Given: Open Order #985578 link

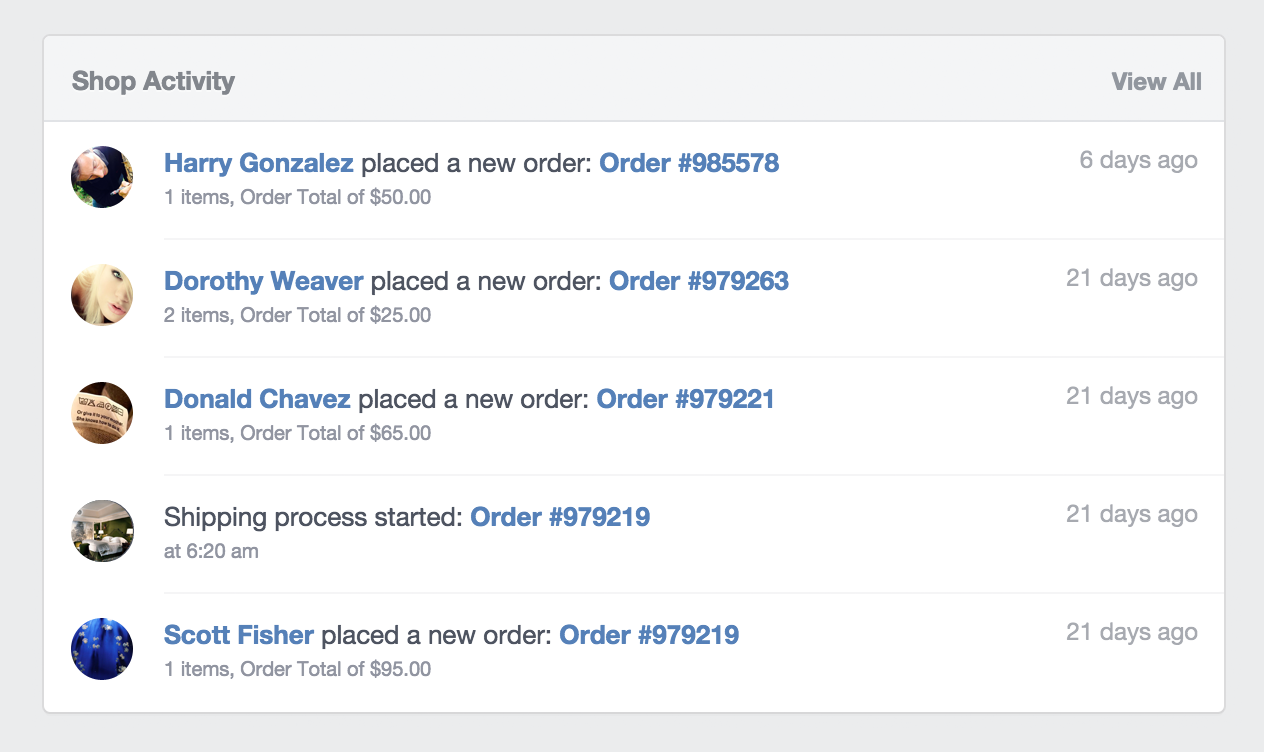Looking at the screenshot, I should click(x=689, y=163).
